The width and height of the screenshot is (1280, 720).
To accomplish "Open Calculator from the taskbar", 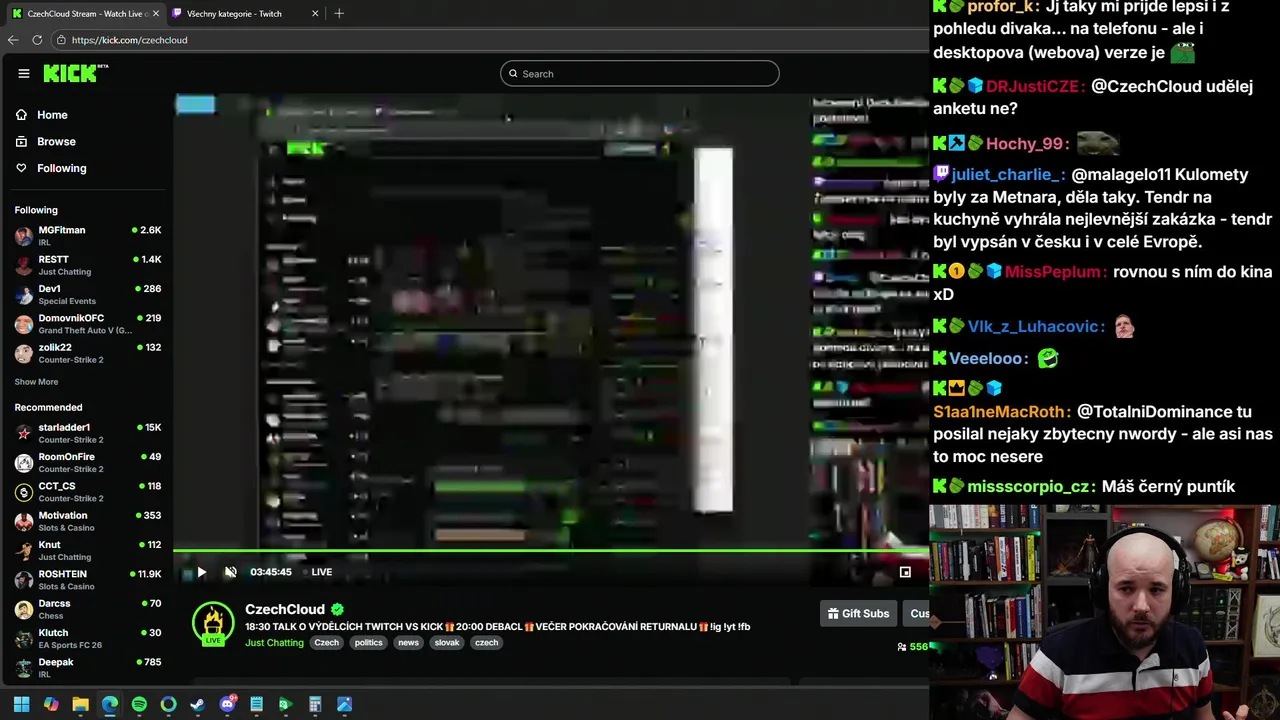I will click(x=315, y=705).
